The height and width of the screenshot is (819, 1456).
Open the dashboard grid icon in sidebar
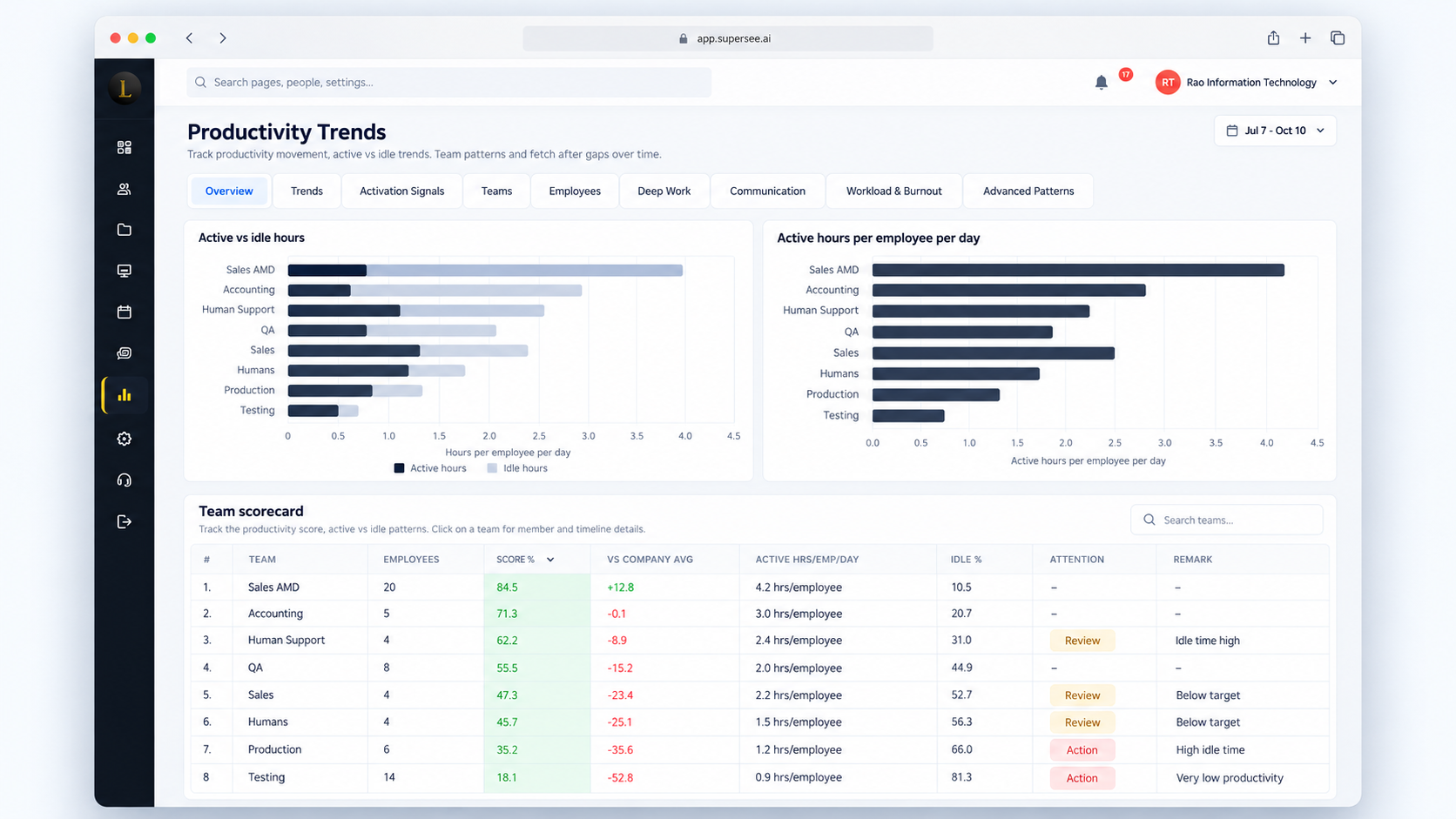(125, 147)
